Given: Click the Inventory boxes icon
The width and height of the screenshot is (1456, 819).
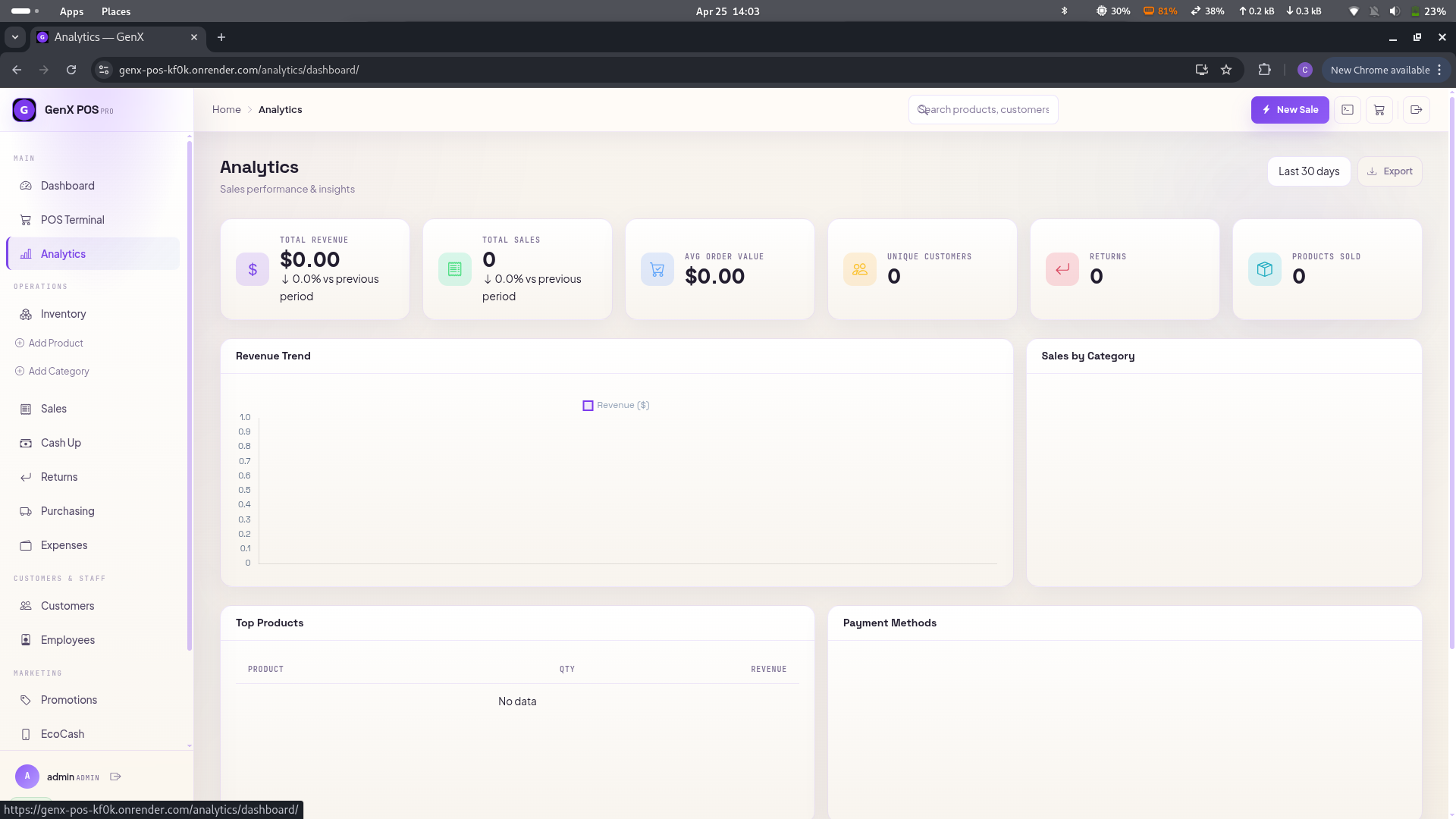Looking at the screenshot, I should coord(26,314).
